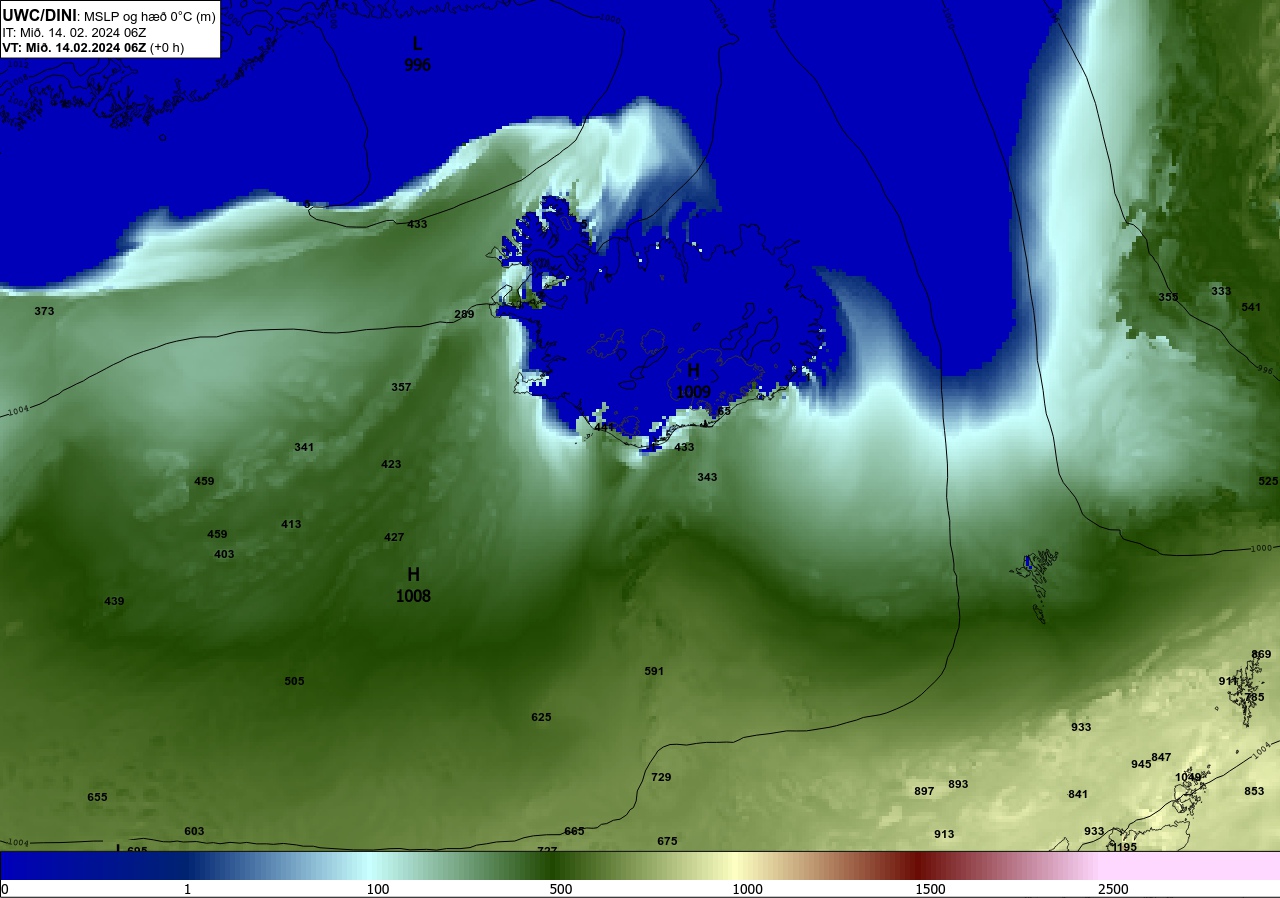Click the height value 913
This screenshot has height=898, width=1280.
point(944,834)
